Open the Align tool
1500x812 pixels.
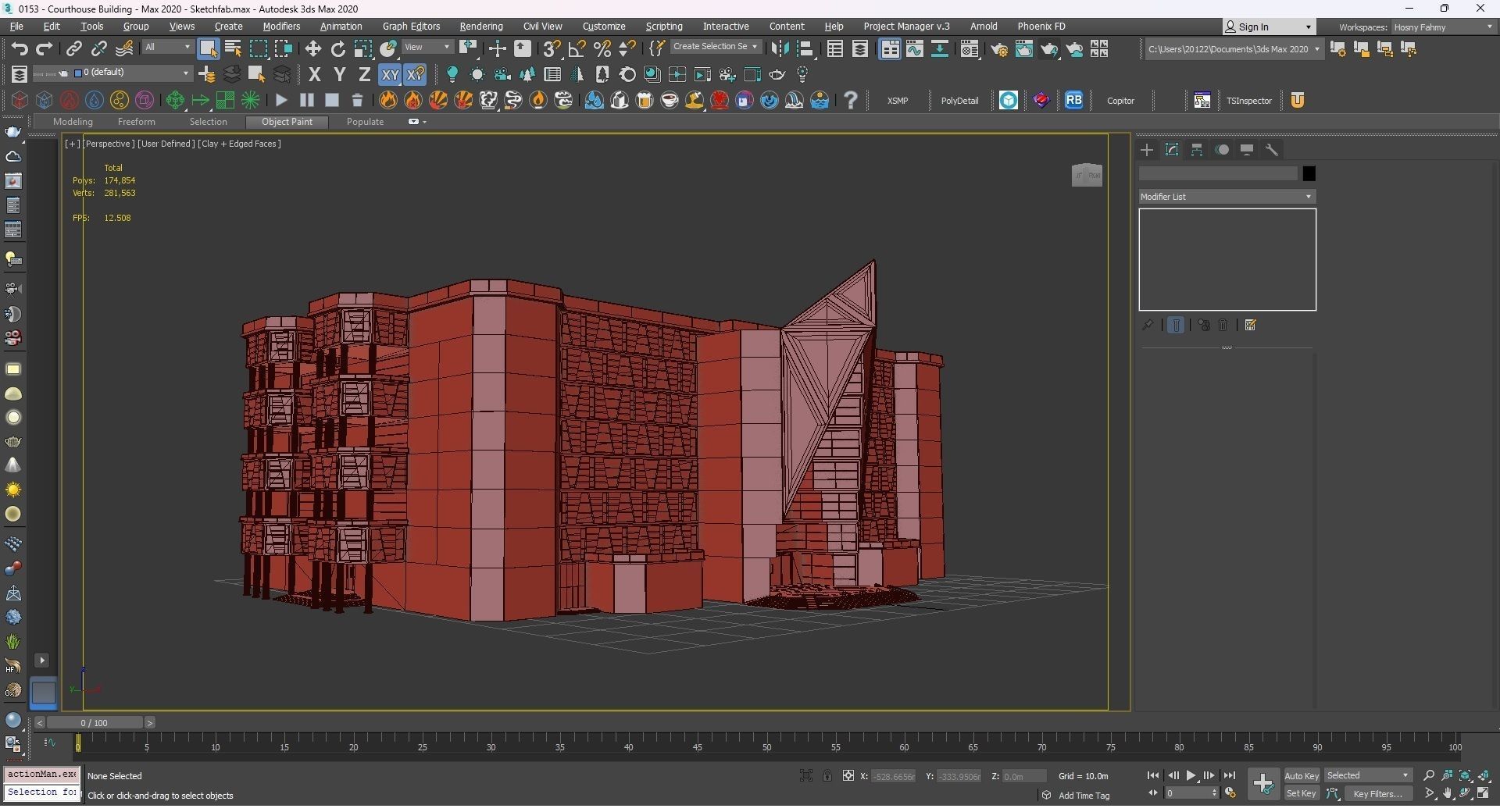805,49
